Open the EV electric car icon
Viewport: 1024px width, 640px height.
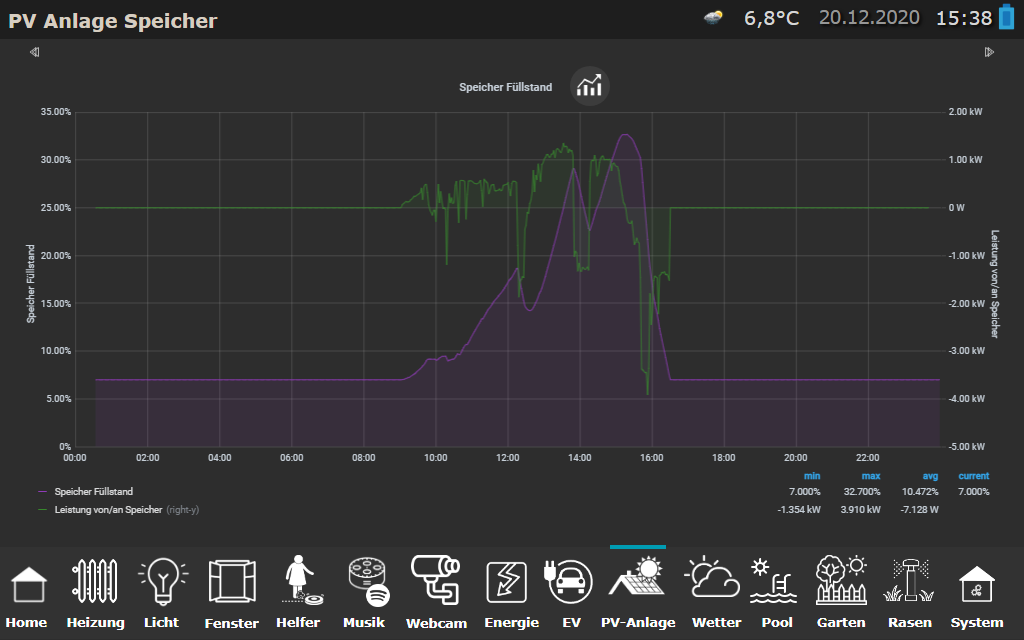click(x=568, y=581)
